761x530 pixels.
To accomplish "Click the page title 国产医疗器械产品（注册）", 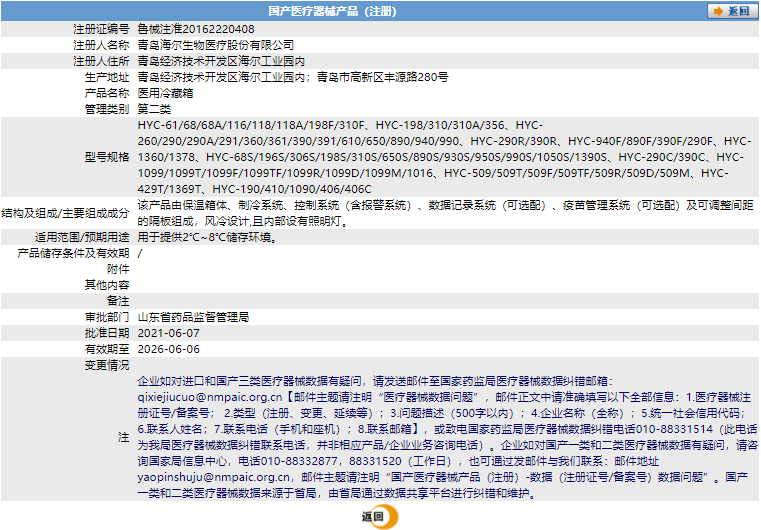I will pos(332,11).
